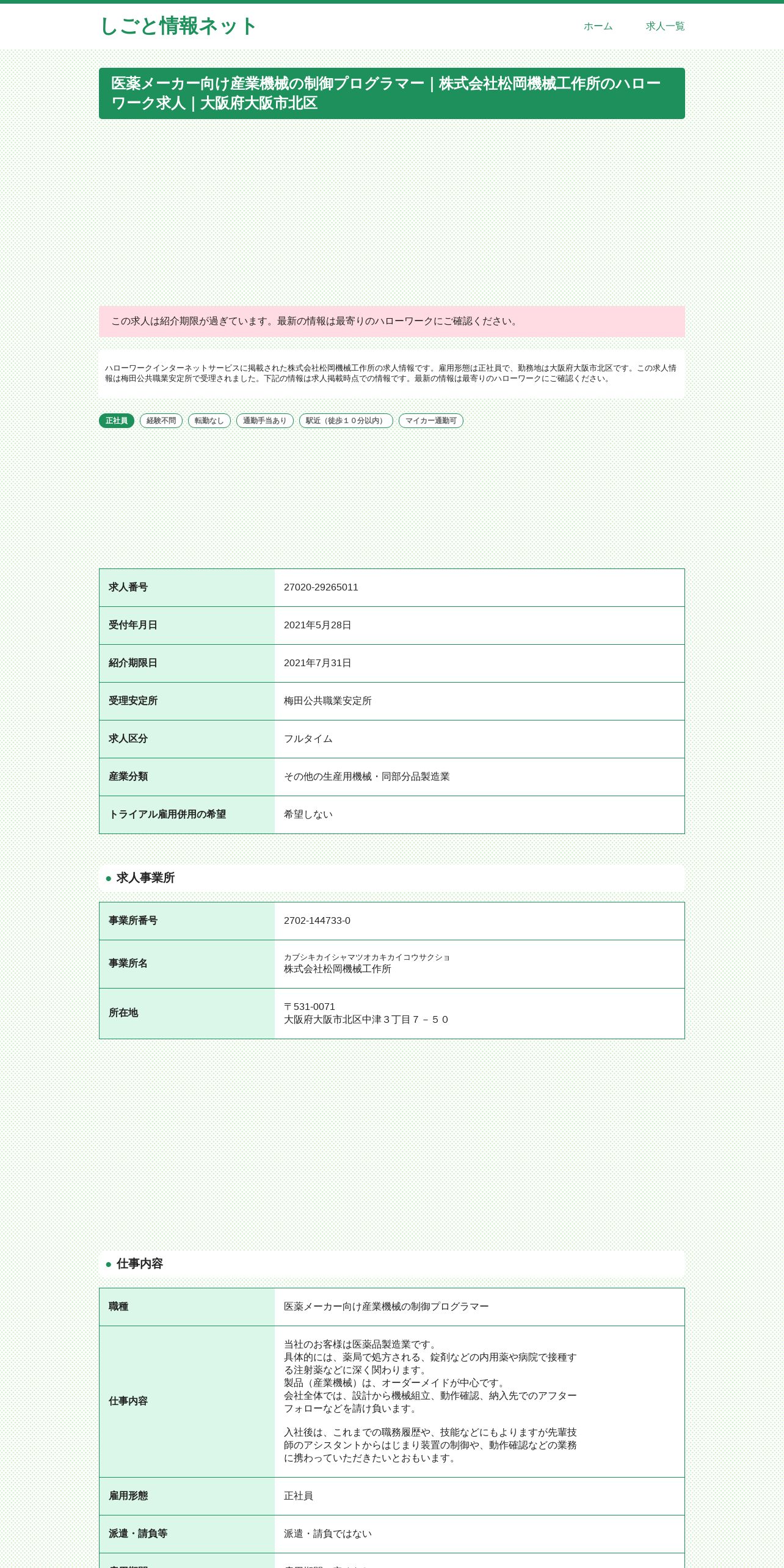Click the paragraph starting 当社のお客様は医薬品製造業です
Image resolution: width=784 pixels, height=1568 pixels.
[430, 1376]
